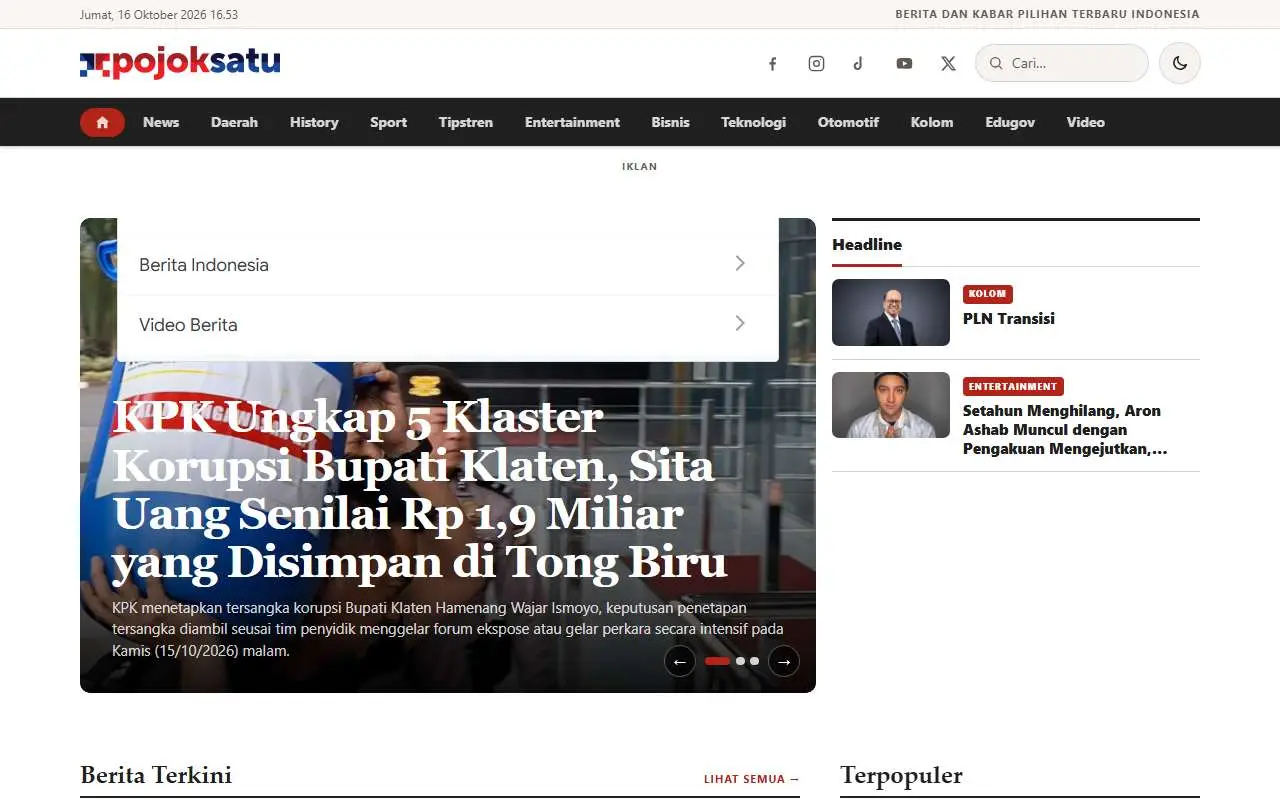Click the date Jumat, 16 Oktober 2026
This screenshot has width=1280, height=800.
pos(159,14)
